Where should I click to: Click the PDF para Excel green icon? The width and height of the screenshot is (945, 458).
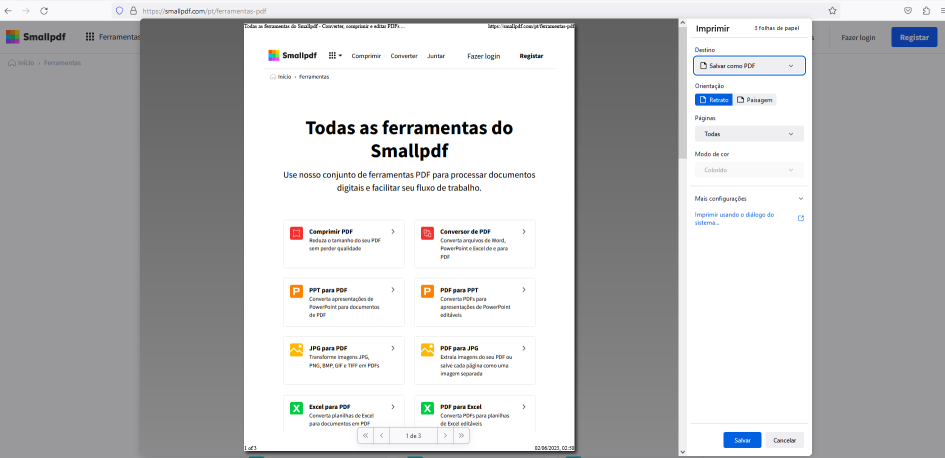427,409
